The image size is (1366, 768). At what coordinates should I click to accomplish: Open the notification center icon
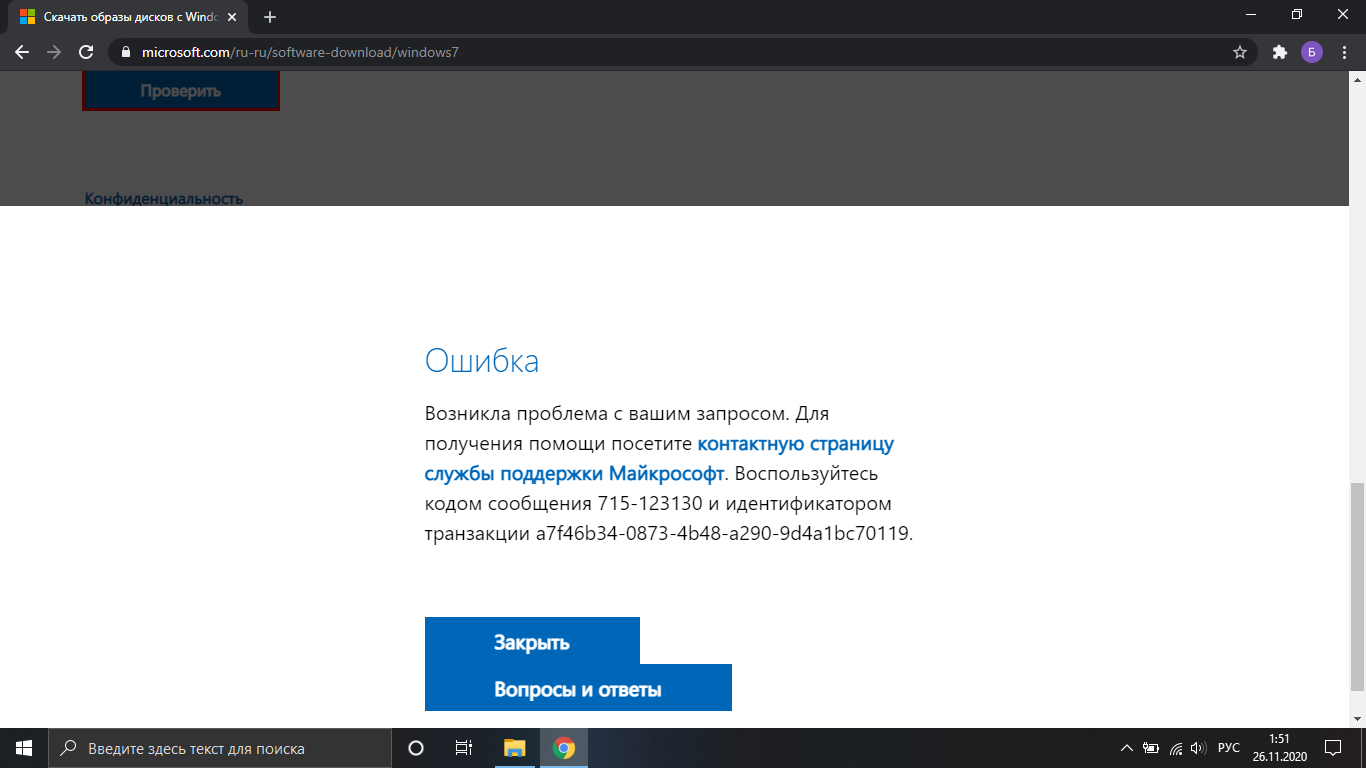(x=1332, y=748)
